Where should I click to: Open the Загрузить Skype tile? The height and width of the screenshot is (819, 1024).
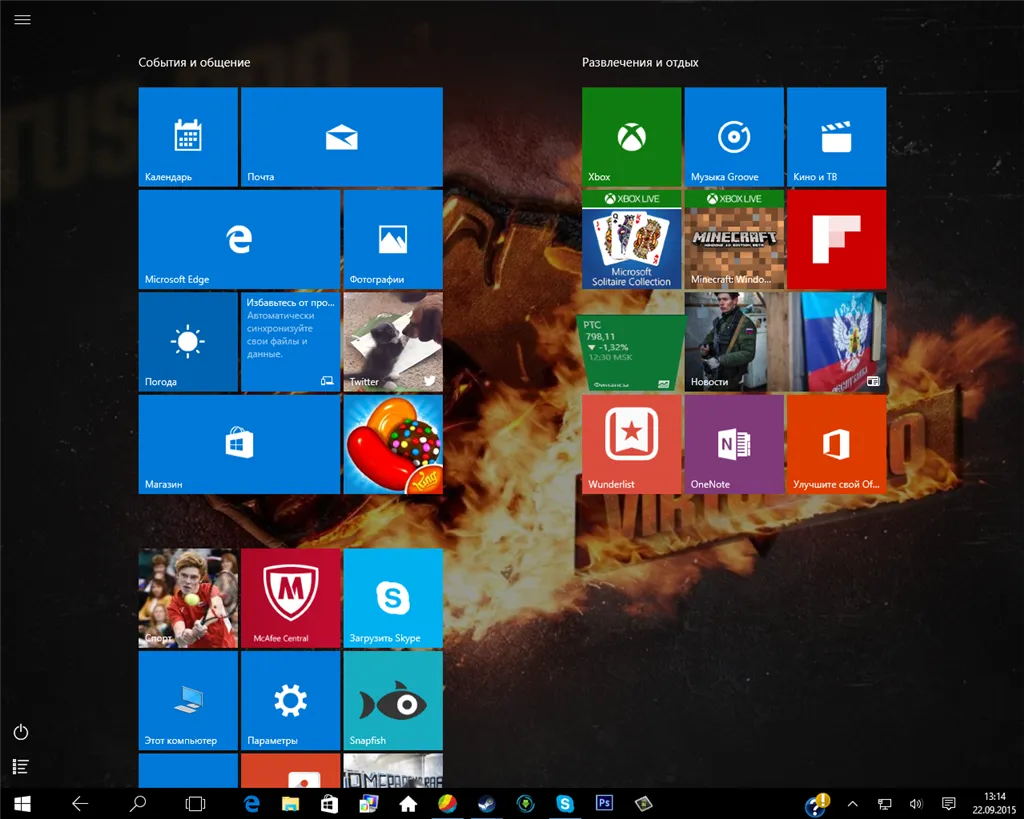[x=393, y=598]
